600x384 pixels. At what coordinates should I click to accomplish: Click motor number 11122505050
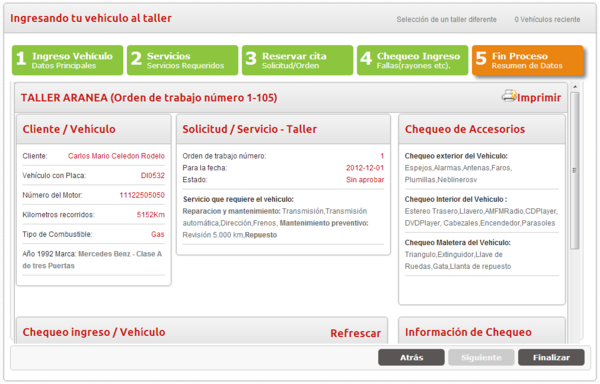(x=142, y=195)
